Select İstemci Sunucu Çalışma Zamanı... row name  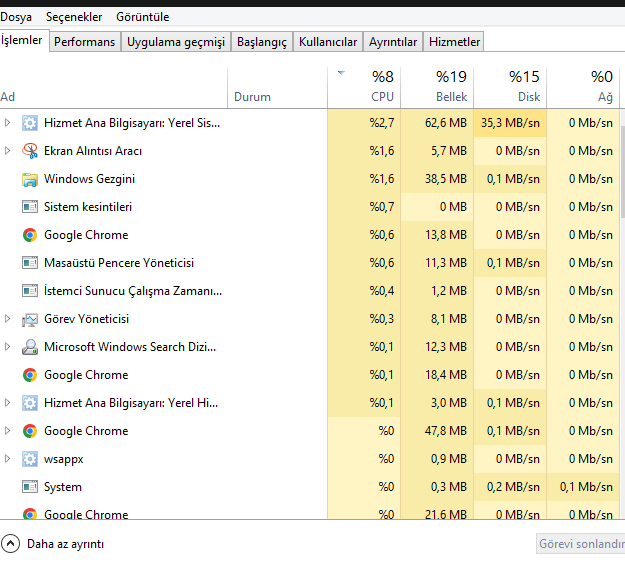click(133, 291)
